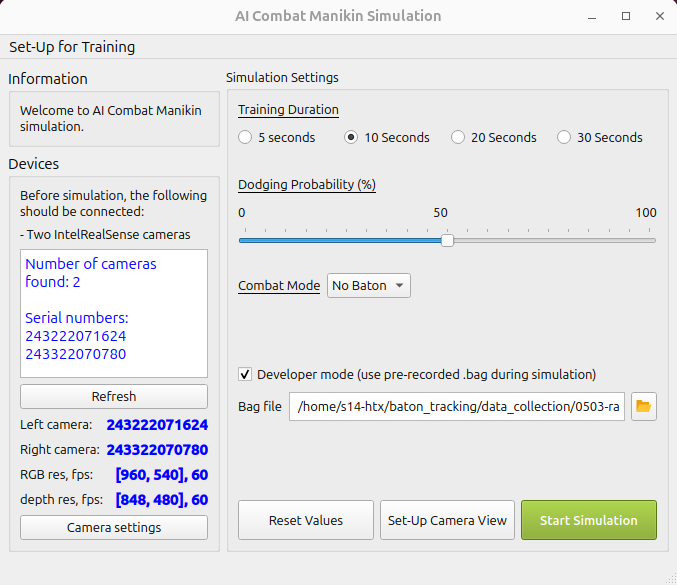This screenshot has width=677, height=585.
Task: Click the Dodging Probability slider handle
Action: pos(447,240)
